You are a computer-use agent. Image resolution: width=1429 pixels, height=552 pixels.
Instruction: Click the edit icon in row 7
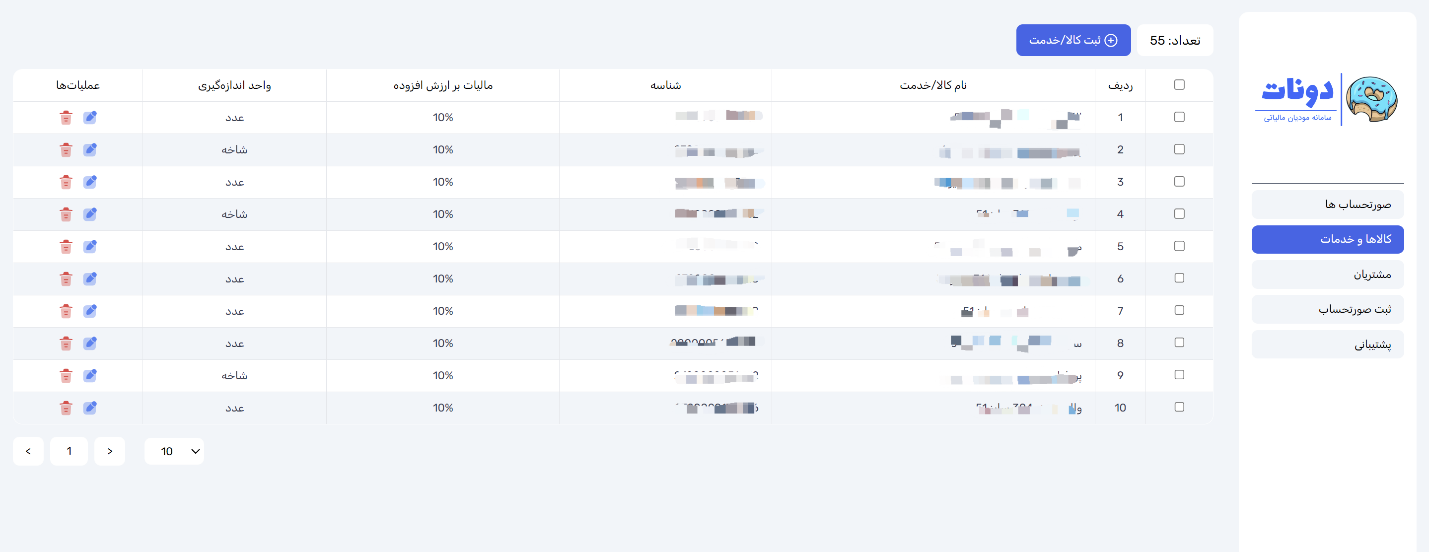pos(90,311)
